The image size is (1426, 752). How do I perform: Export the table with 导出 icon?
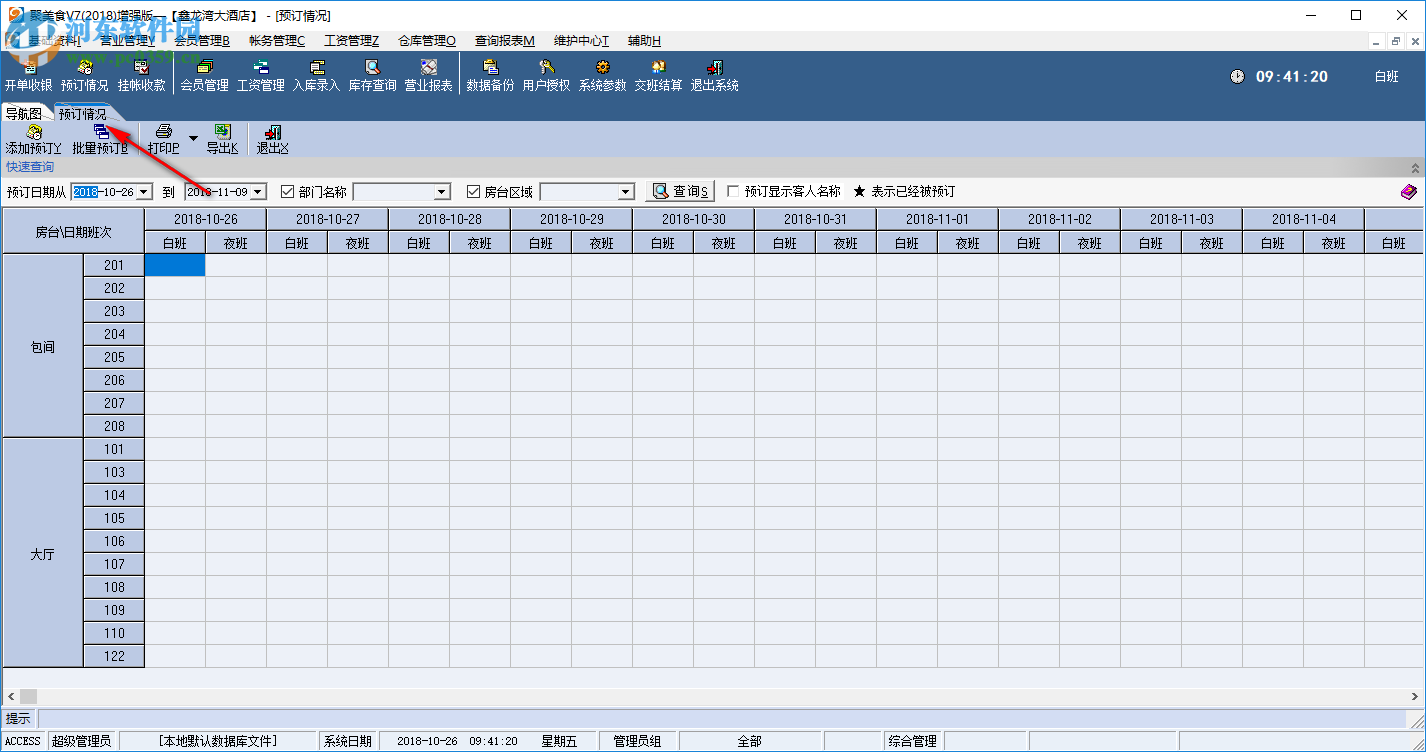tap(222, 139)
